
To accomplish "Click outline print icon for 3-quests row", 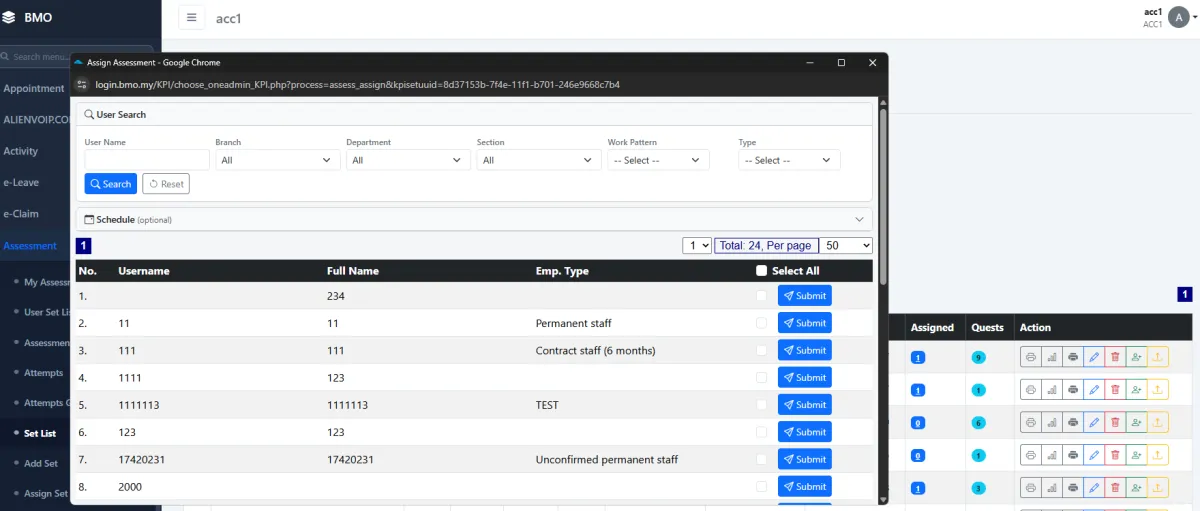I will point(1031,487).
